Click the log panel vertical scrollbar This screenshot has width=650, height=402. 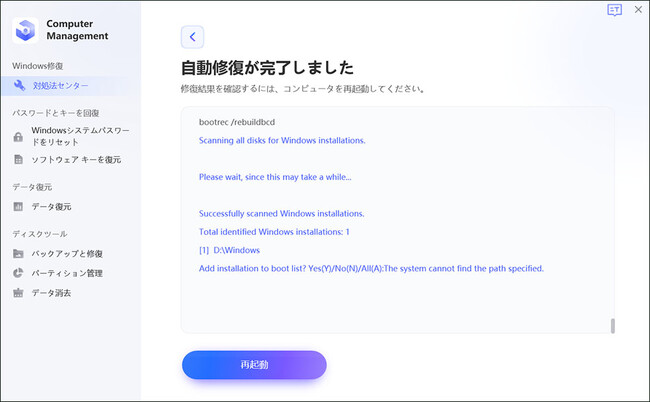coord(612,326)
